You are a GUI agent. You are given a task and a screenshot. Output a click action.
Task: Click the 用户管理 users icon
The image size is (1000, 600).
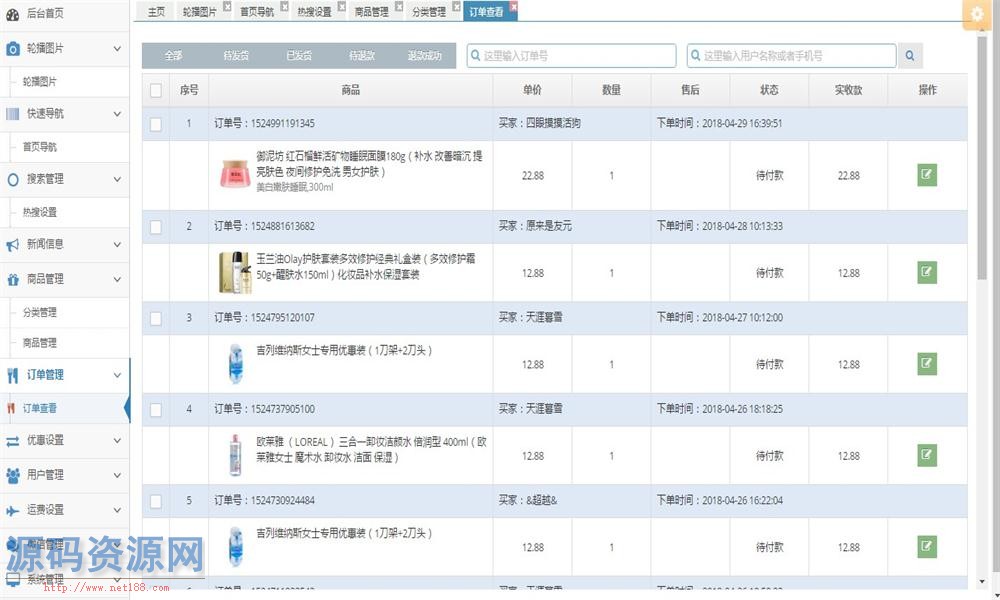13,476
